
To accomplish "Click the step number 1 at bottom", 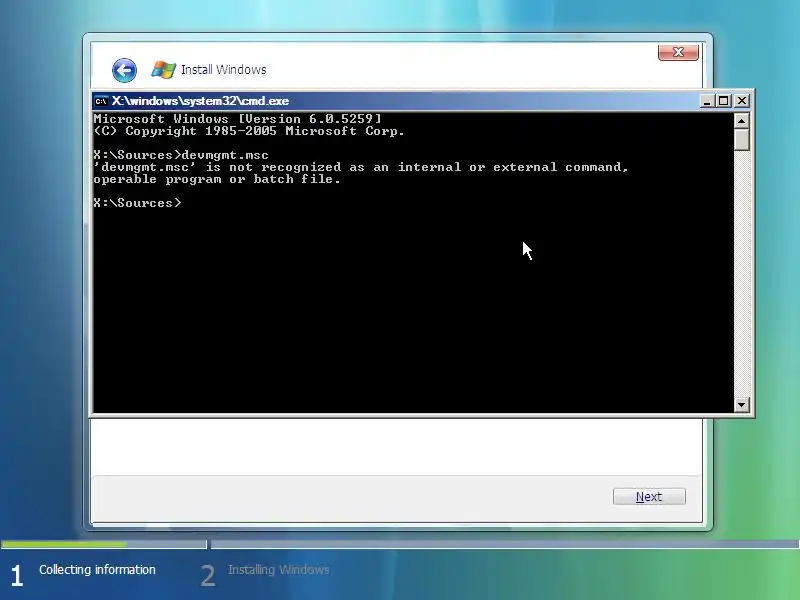I will (17, 576).
